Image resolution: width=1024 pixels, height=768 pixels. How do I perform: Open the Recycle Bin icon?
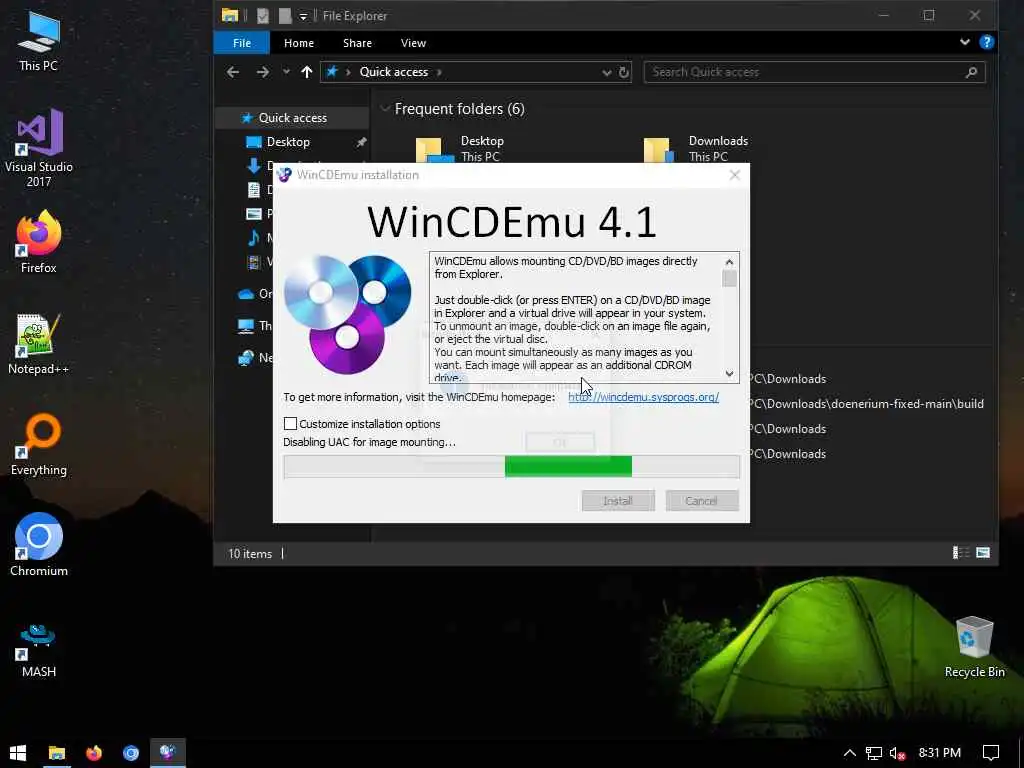click(974, 647)
